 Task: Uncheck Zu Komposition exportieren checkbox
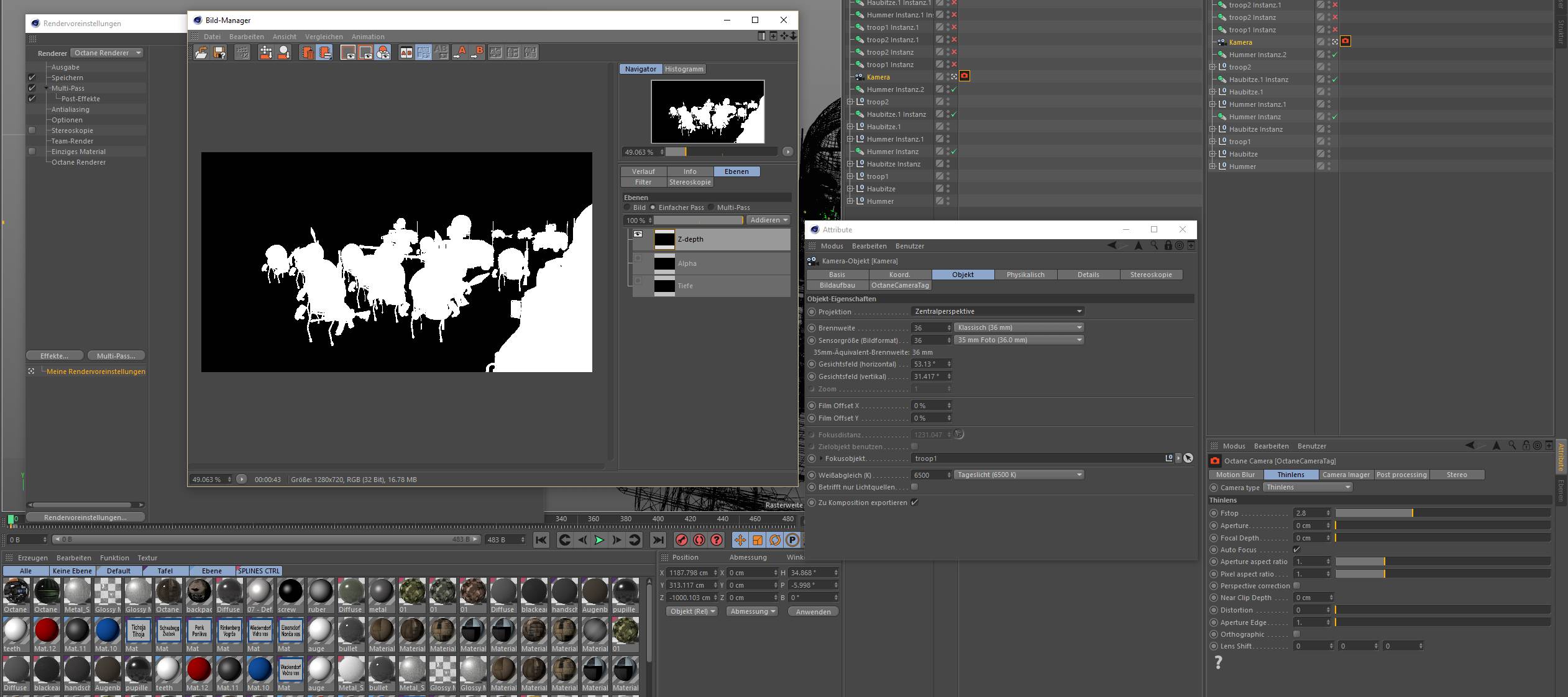click(x=914, y=503)
